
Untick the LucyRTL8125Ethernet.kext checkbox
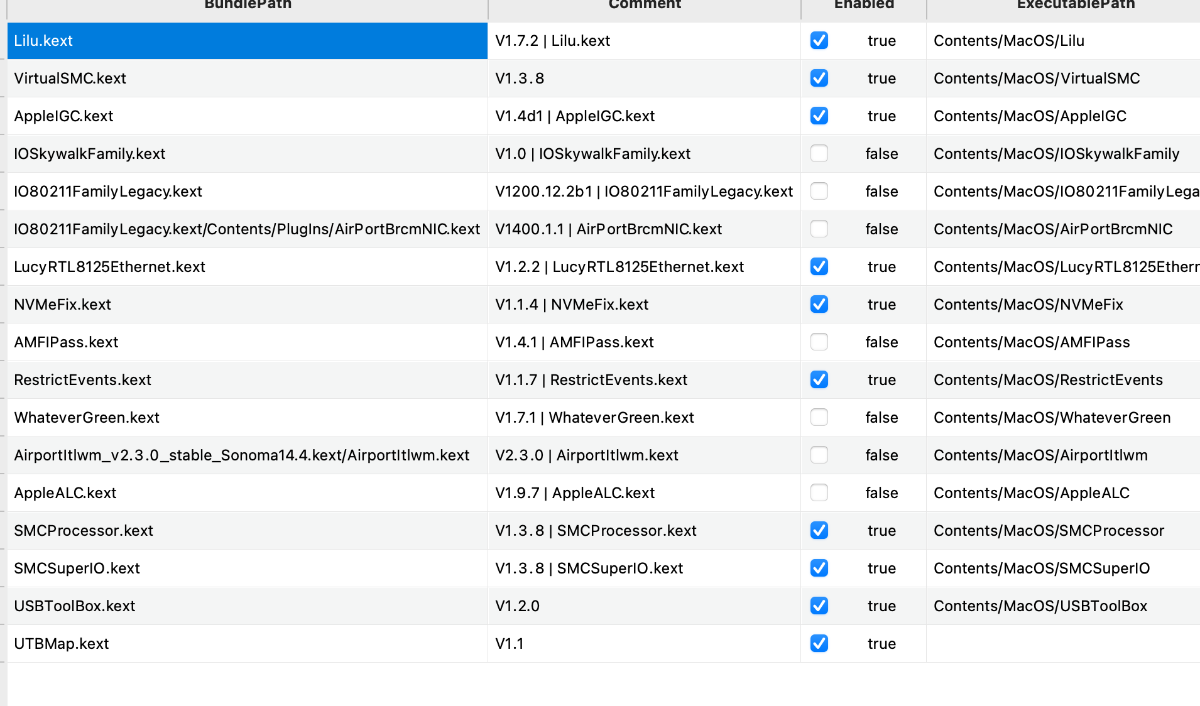click(819, 267)
